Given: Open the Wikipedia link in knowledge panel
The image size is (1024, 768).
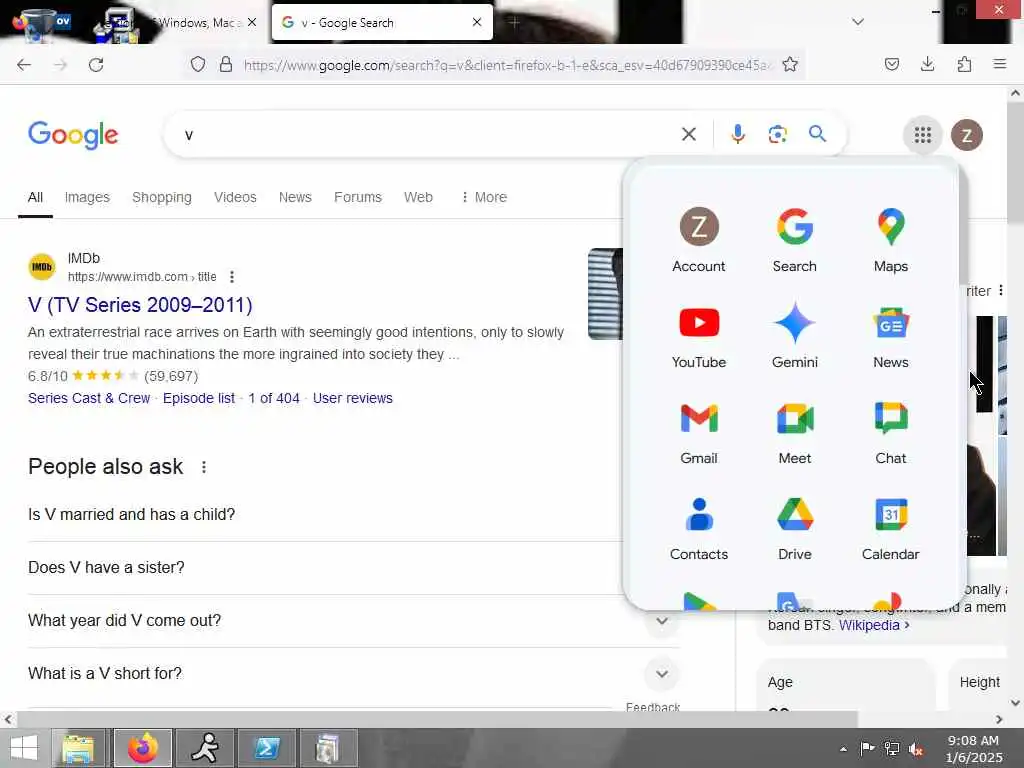Looking at the screenshot, I should coord(874,625).
